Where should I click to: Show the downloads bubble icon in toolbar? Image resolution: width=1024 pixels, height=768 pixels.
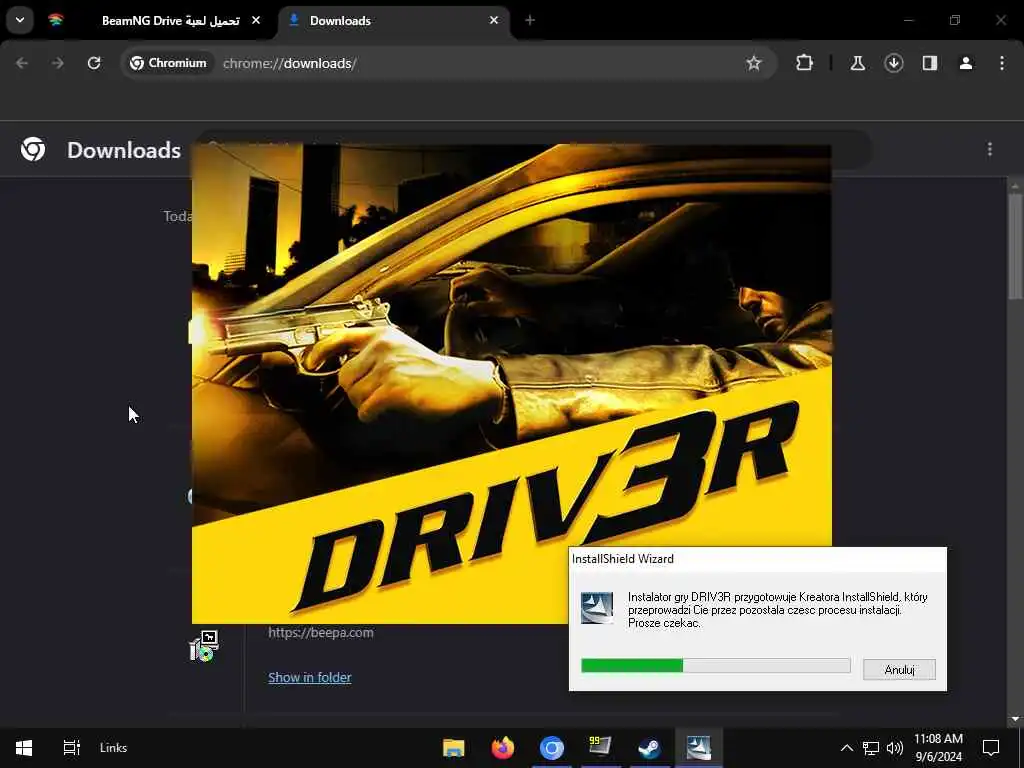893,63
